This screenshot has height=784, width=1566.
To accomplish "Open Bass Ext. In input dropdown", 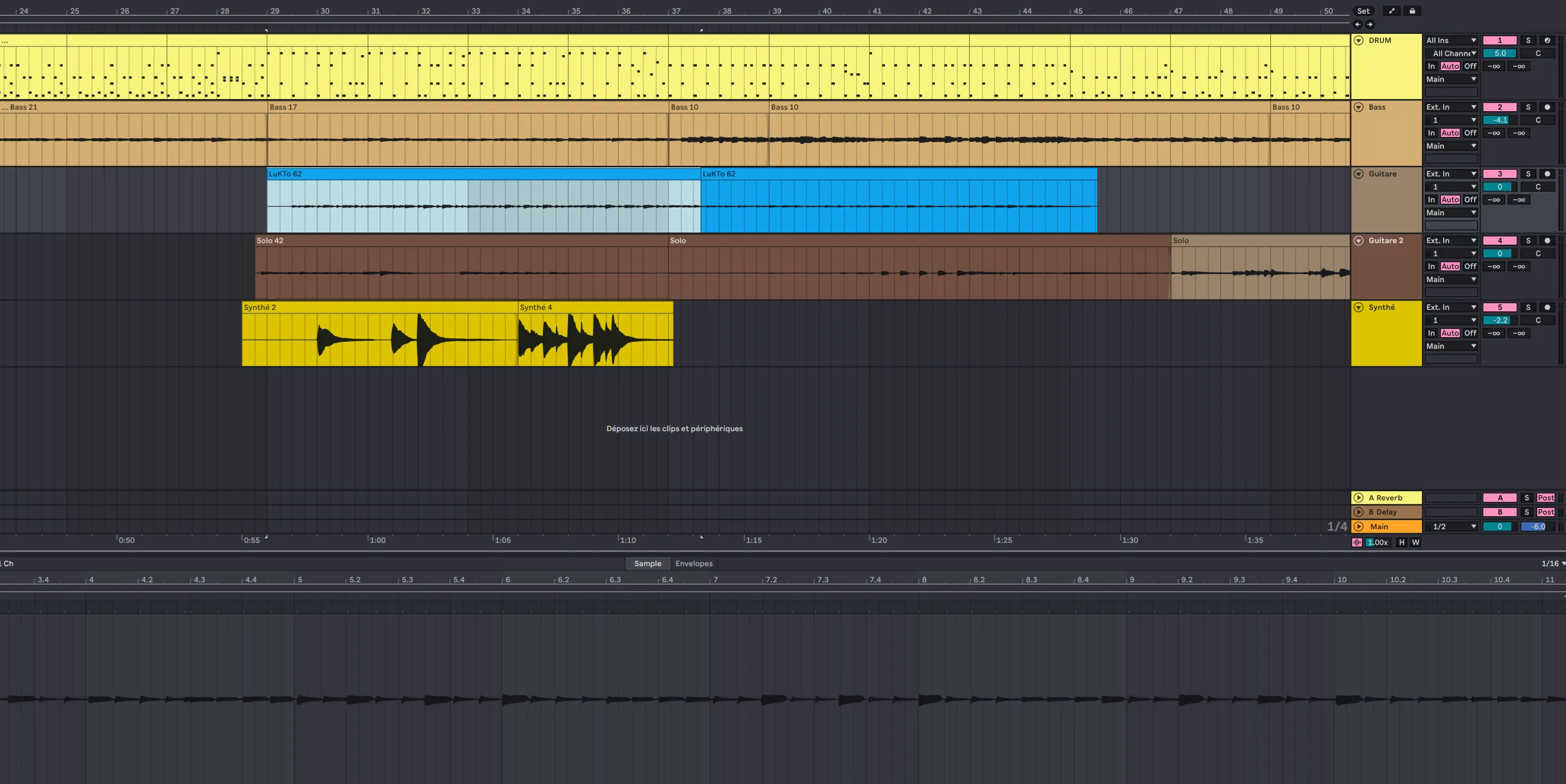I will tap(1451, 107).
